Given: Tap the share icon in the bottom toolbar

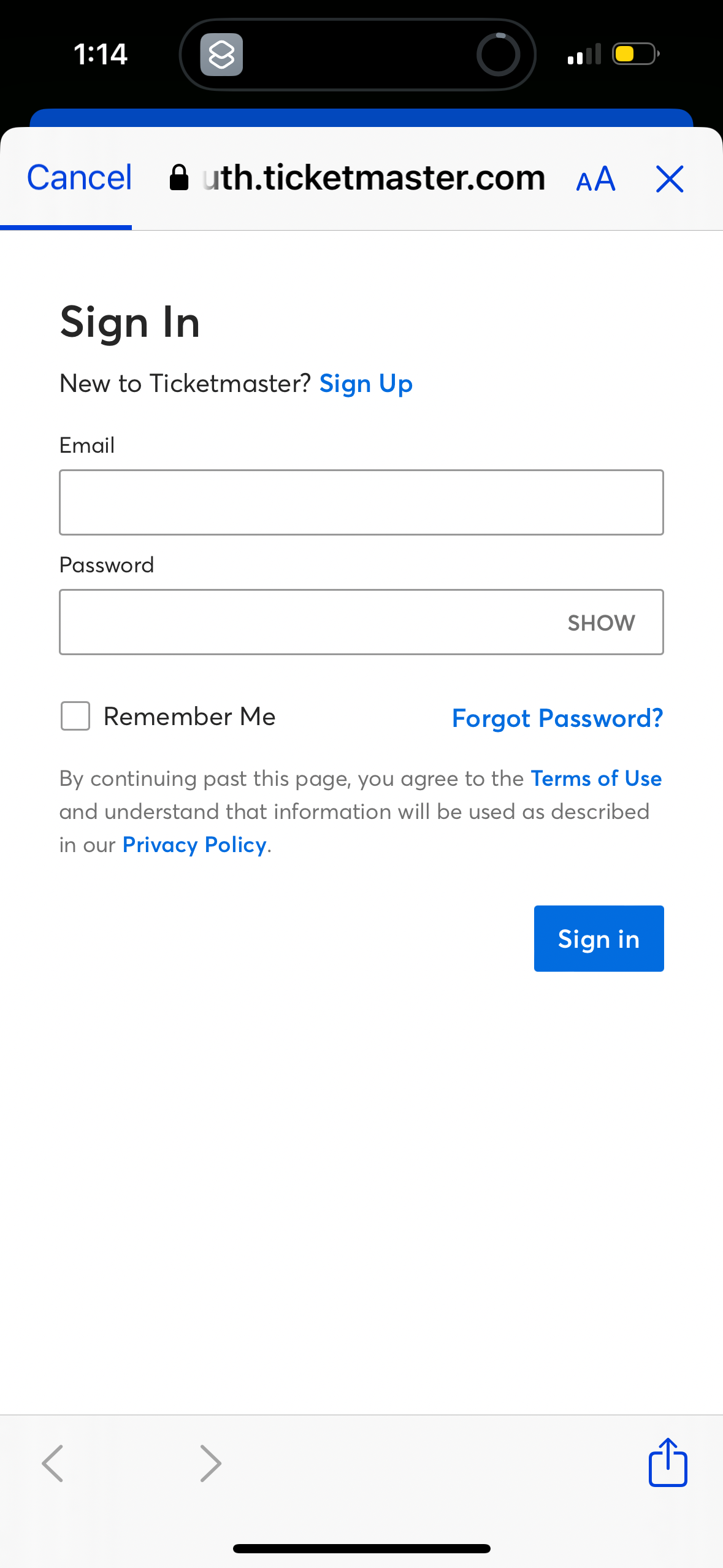Looking at the screenshot, I should 668,1463.
